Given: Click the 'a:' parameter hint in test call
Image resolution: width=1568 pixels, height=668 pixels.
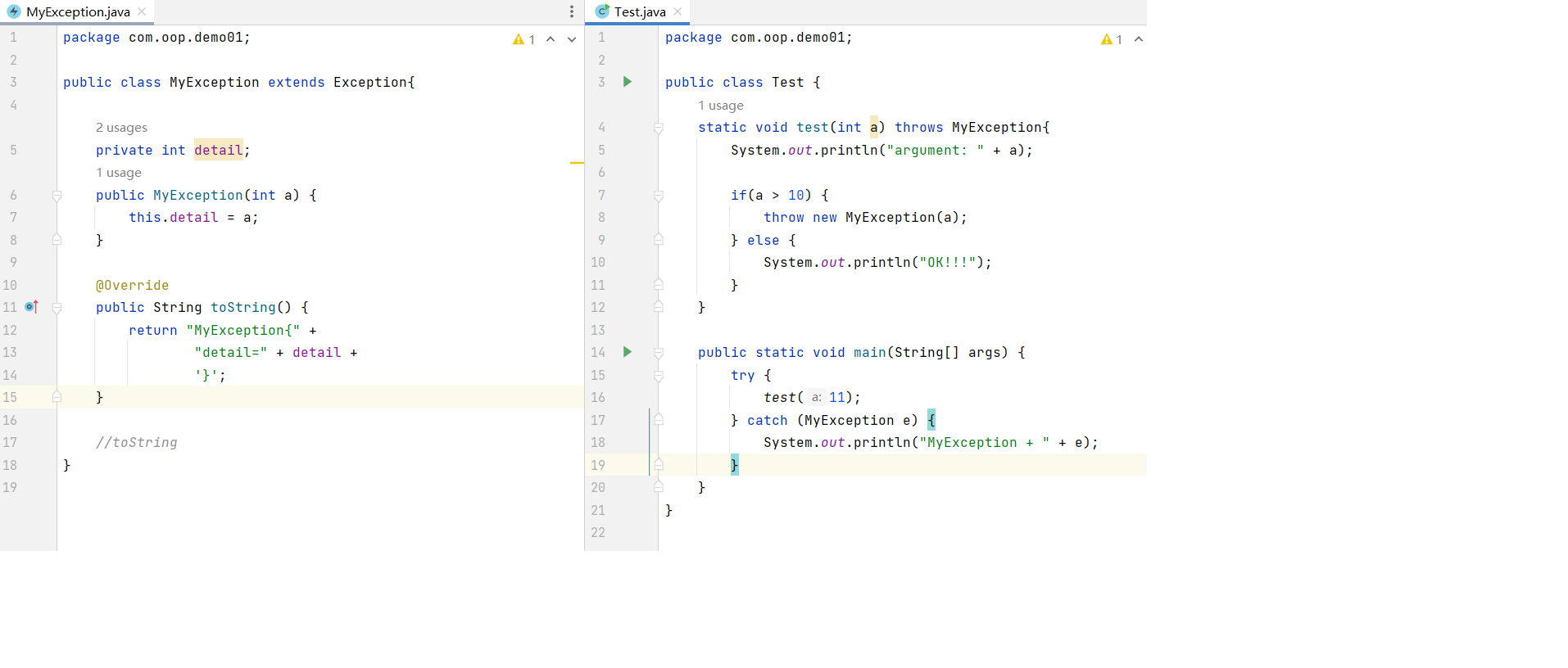Looking at the screenshot, I should pyautogui.click(x=816, y=398).
